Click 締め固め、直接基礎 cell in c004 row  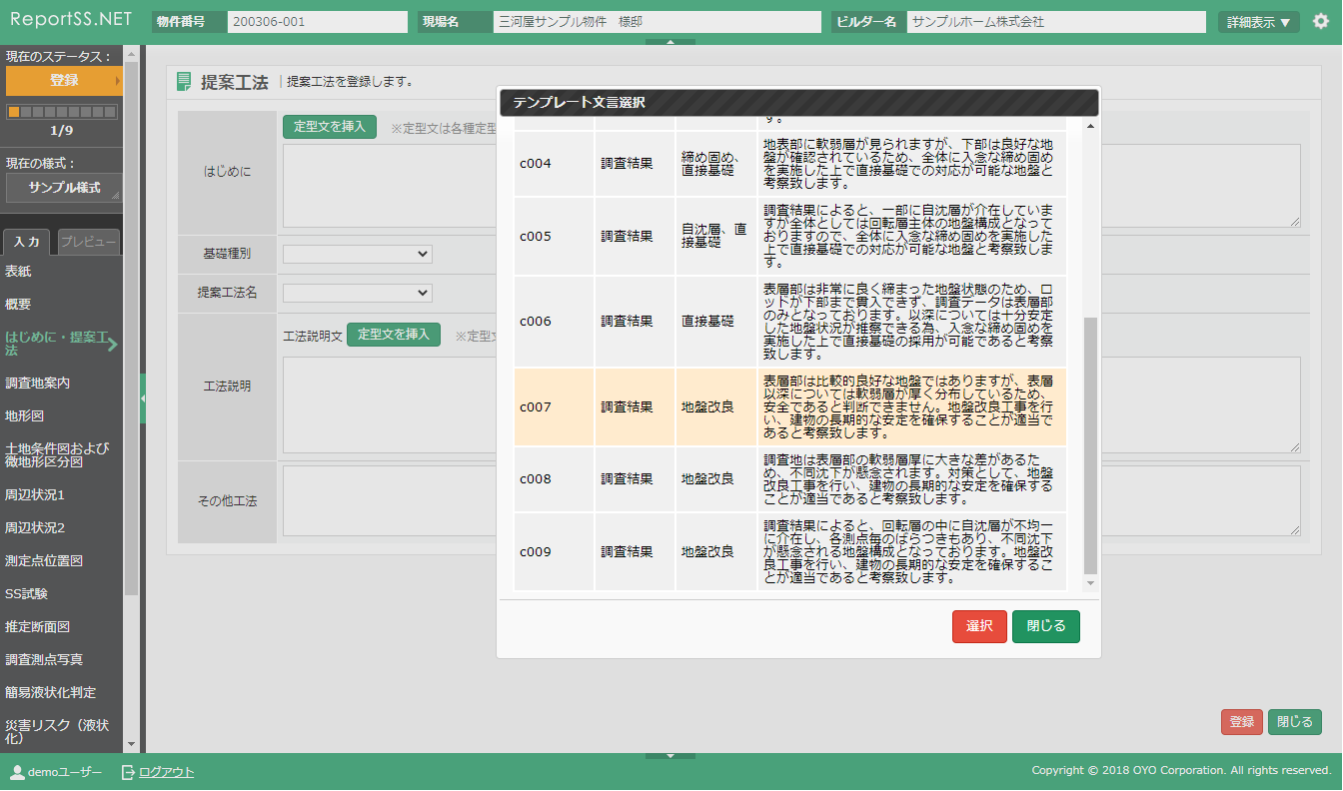click(716, 163)
